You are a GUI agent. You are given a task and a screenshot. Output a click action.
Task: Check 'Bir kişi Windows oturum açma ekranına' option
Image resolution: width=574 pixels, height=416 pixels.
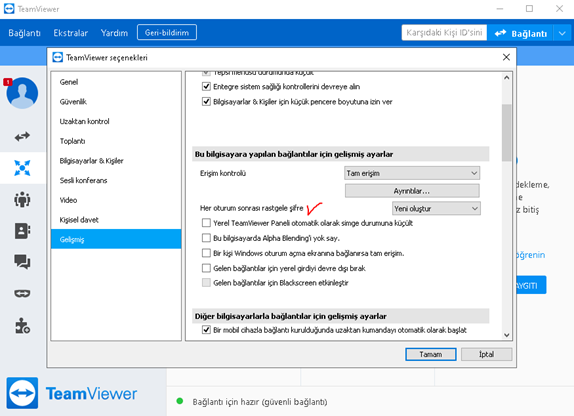pyautogui.click(x=206, y=253)
